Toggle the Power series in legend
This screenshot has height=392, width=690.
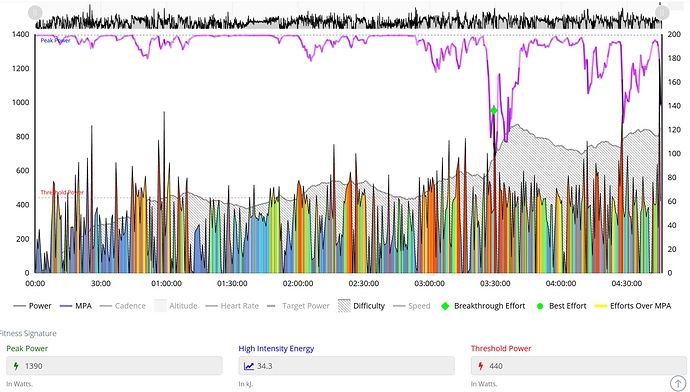32,306
